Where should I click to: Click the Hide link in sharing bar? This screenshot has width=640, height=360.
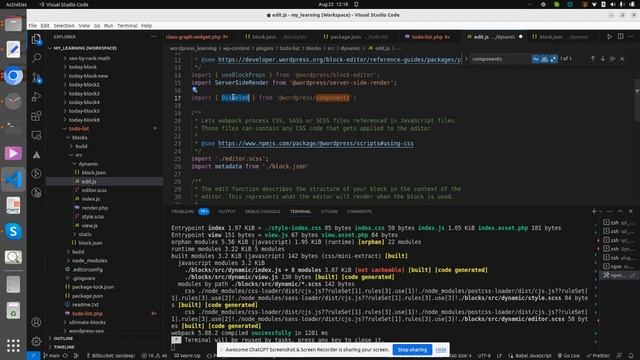[x=441, y=350]
